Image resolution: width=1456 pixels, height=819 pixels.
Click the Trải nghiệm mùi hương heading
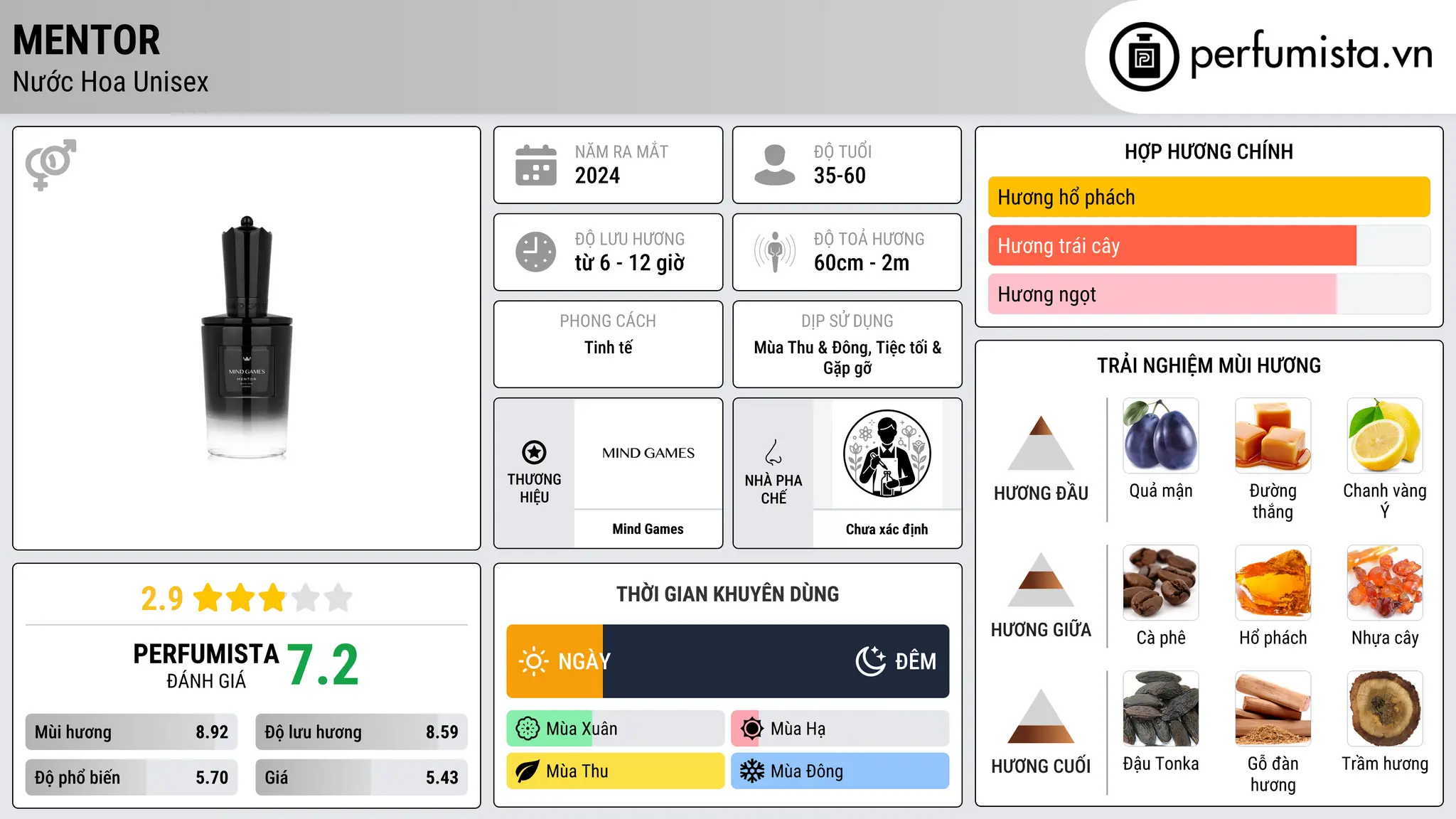tap(1209, 365)
